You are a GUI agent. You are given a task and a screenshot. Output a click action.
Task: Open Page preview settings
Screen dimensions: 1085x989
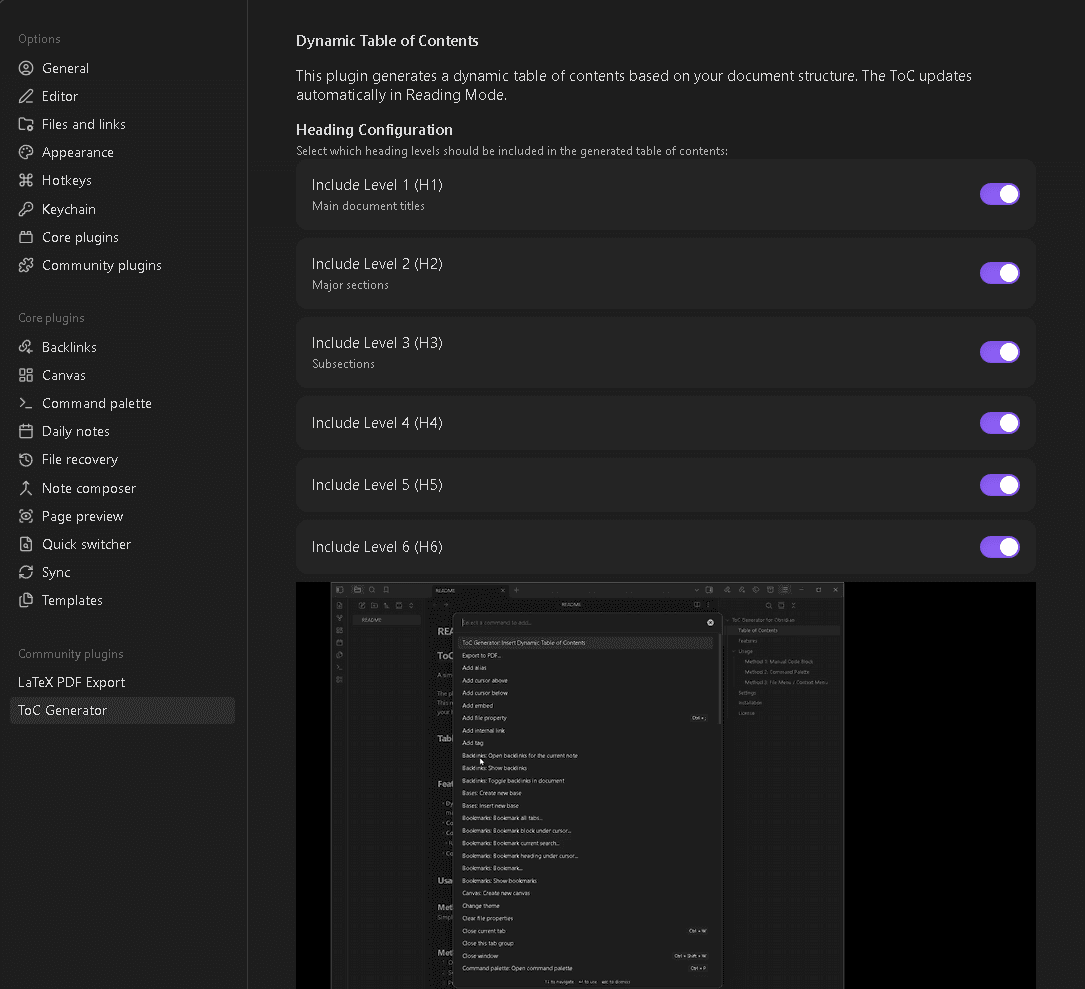(x=122, y=516)
